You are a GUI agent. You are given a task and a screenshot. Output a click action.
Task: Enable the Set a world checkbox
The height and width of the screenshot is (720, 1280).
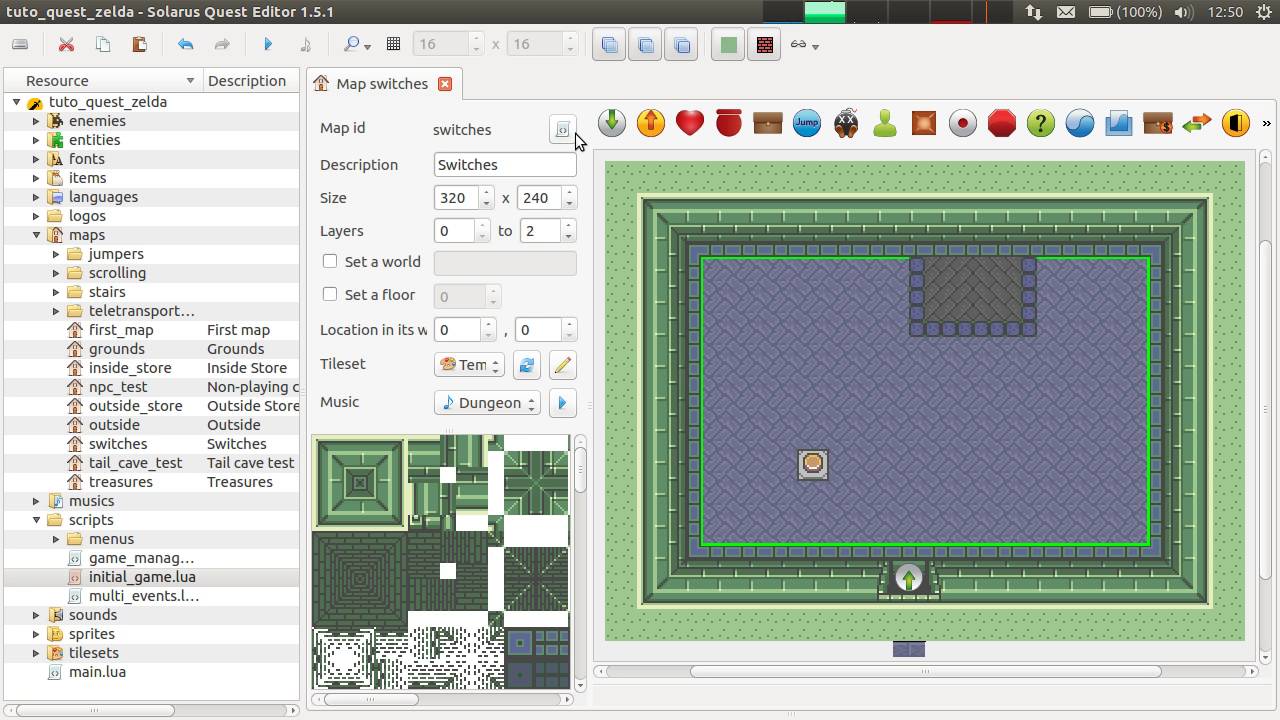330,261
